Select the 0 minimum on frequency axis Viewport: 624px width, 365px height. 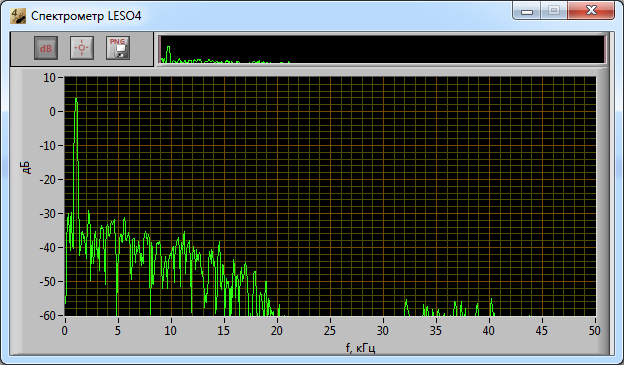tap(65, 330)
